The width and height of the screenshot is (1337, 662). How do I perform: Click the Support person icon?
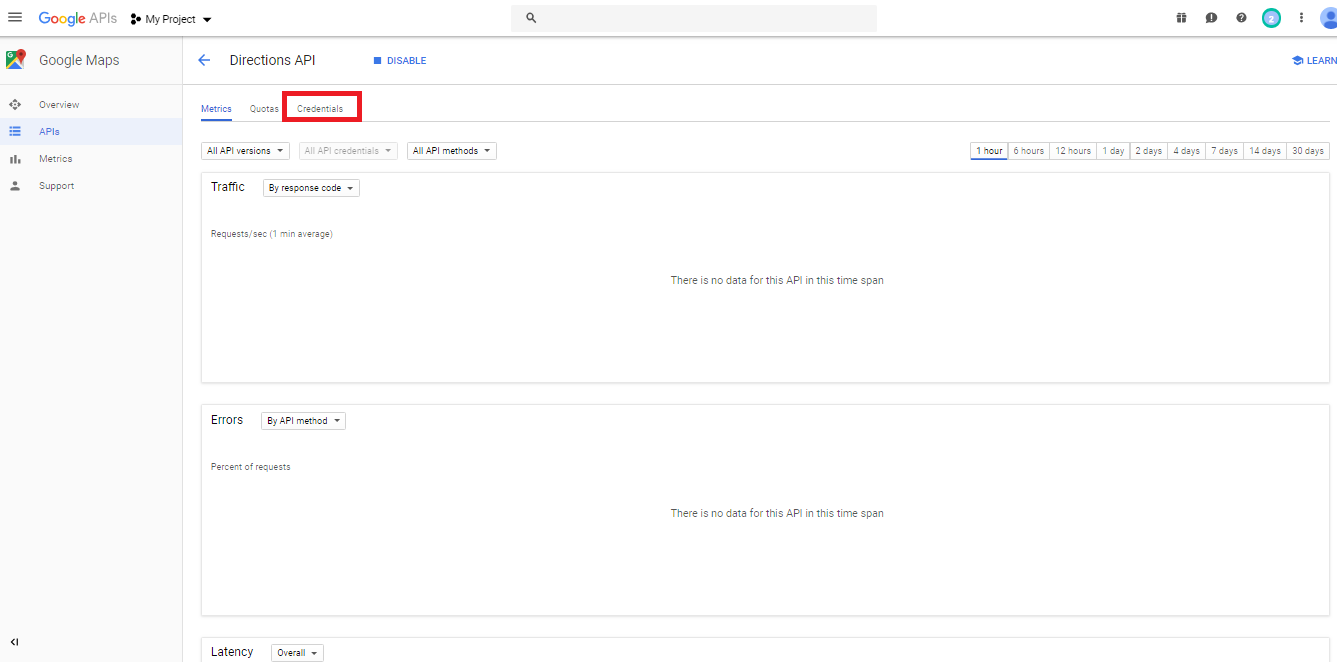15,186
